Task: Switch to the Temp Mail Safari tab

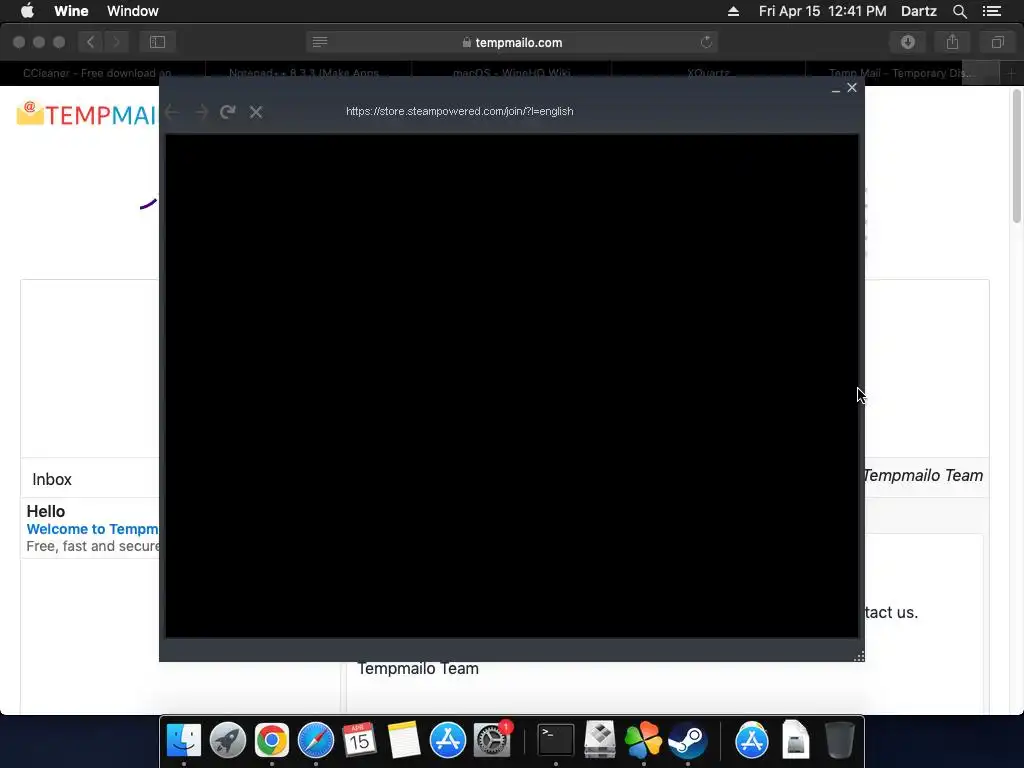Action: 902,73
